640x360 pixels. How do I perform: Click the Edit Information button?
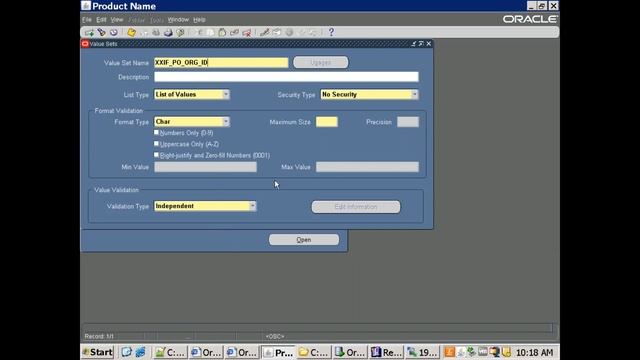[x=356, y=207]
